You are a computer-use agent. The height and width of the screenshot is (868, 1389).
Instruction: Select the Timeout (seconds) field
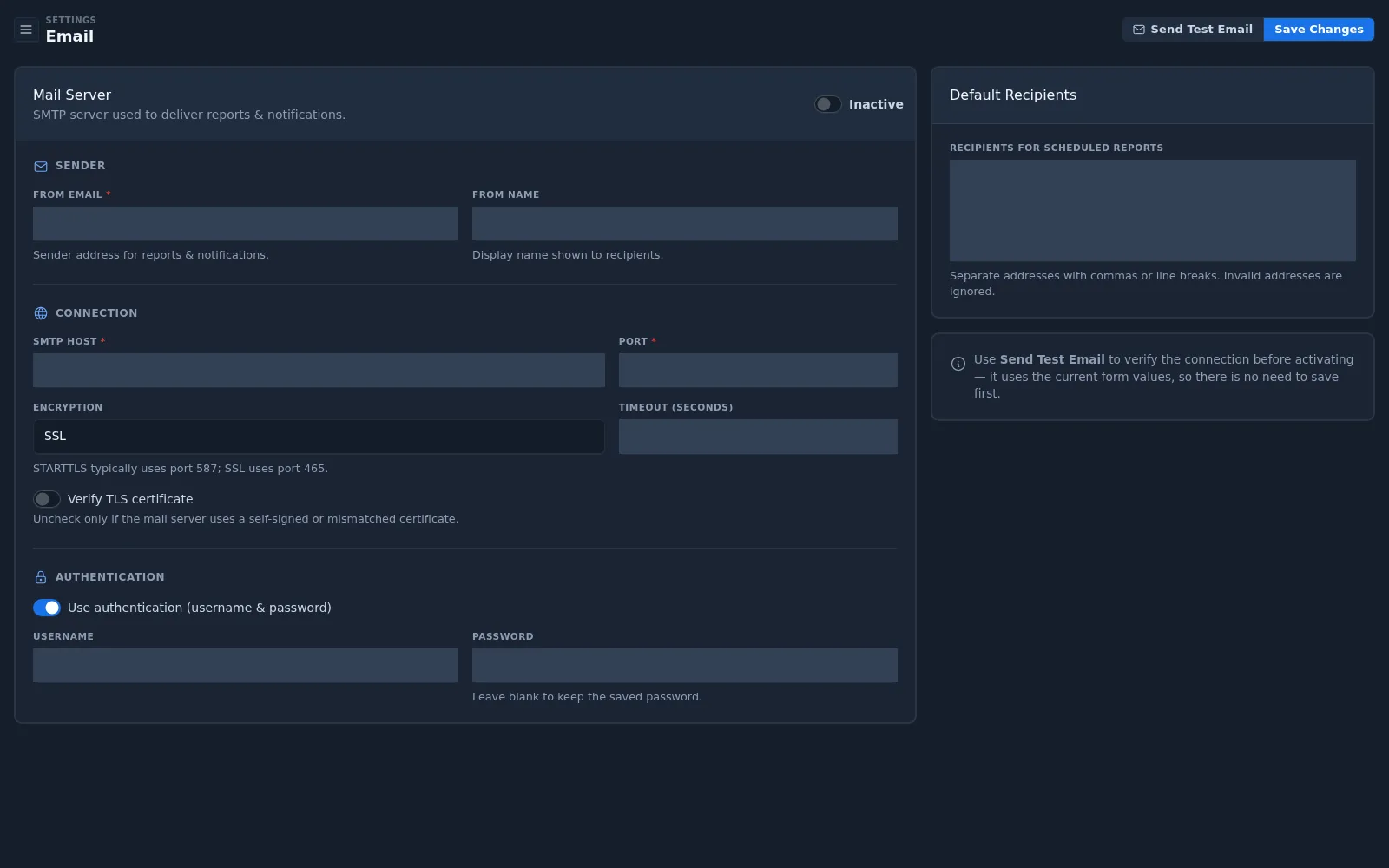tap(758, 437)
